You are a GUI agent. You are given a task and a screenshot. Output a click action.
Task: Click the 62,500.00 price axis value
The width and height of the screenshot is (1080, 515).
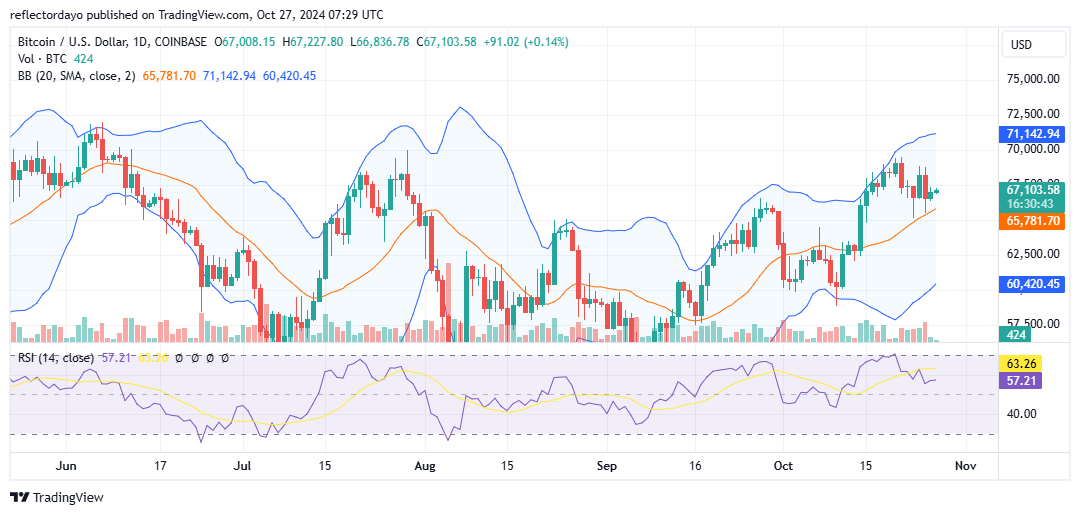[x=1033, y=253]
